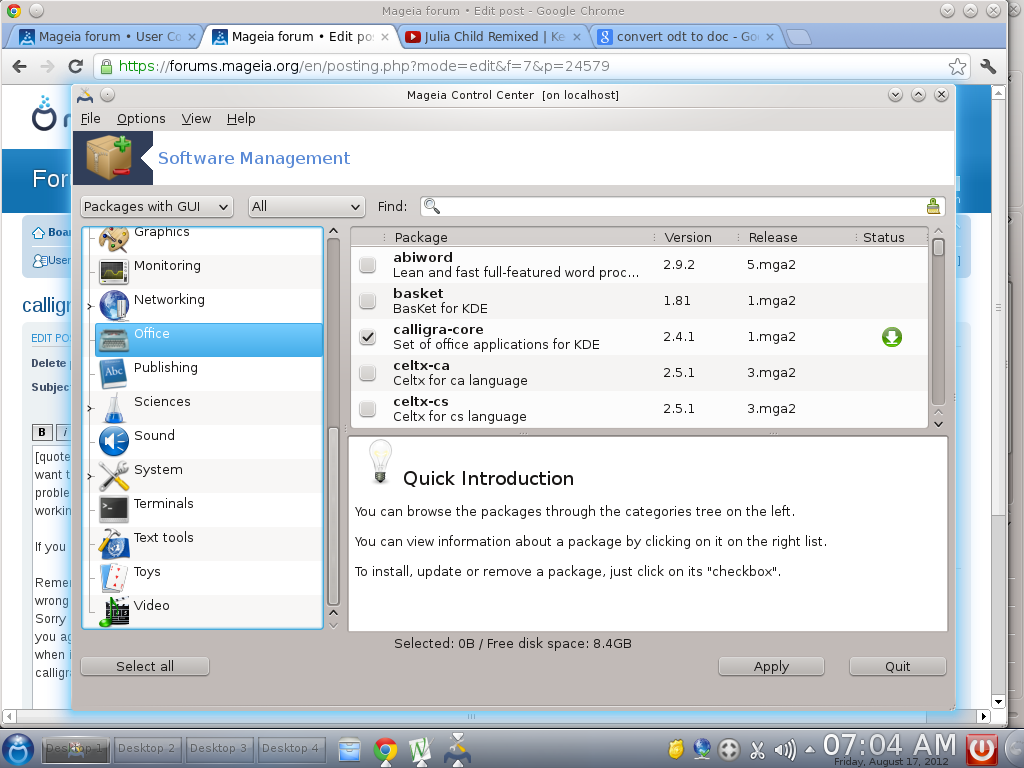Click the magnifier icon in Find field
The height and width of the screenshot is (768, 1024).
tap(432, 206)
